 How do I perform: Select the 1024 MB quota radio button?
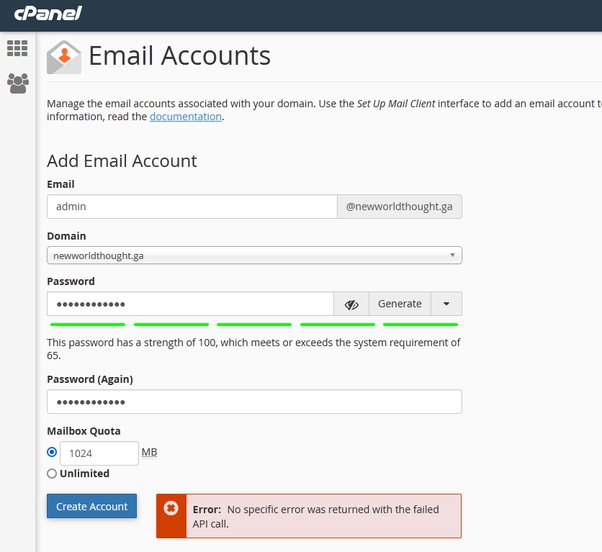tap(52, 452)
